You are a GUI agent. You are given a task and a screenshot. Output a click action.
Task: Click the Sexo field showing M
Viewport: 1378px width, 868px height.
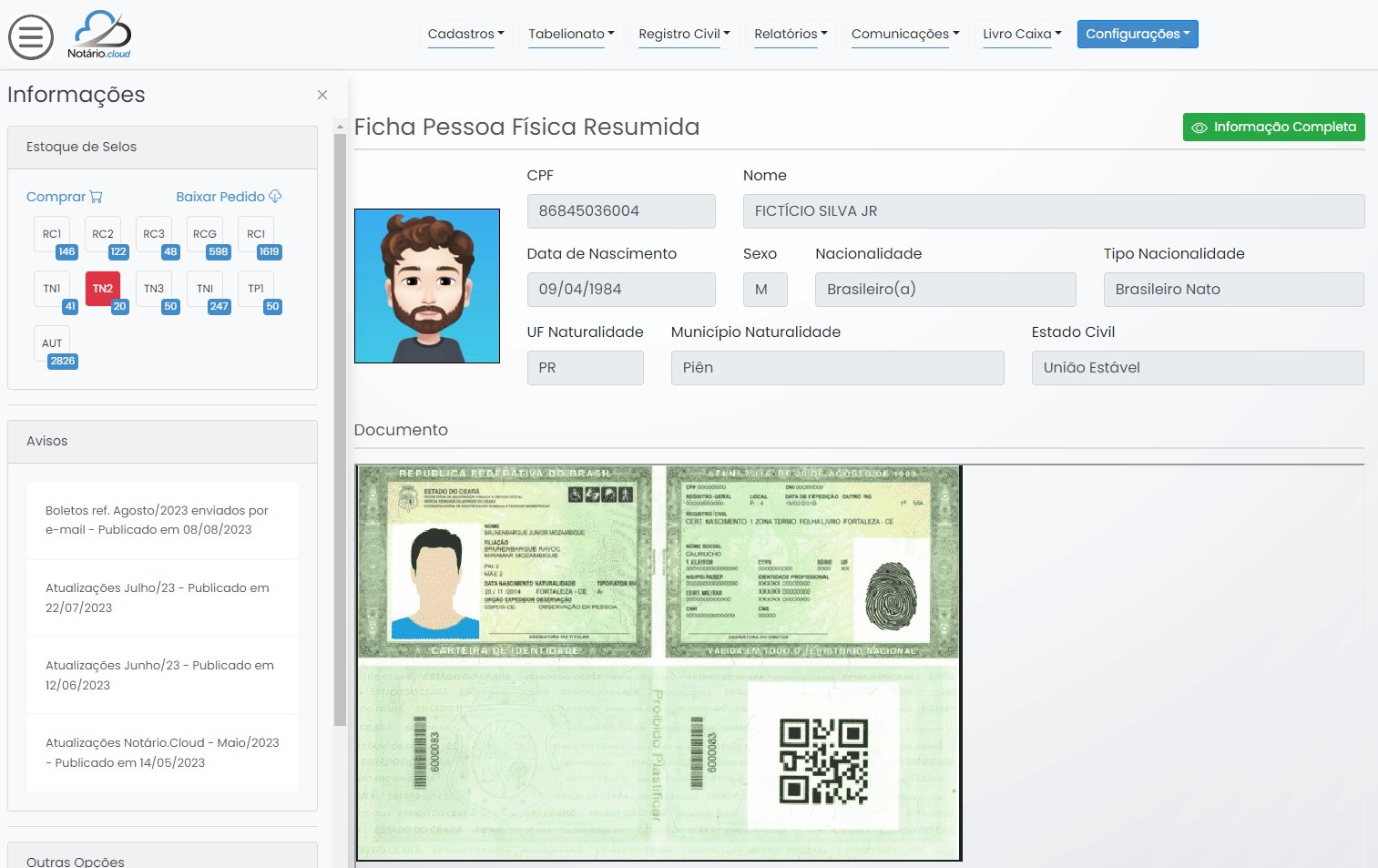coord(765,290)
